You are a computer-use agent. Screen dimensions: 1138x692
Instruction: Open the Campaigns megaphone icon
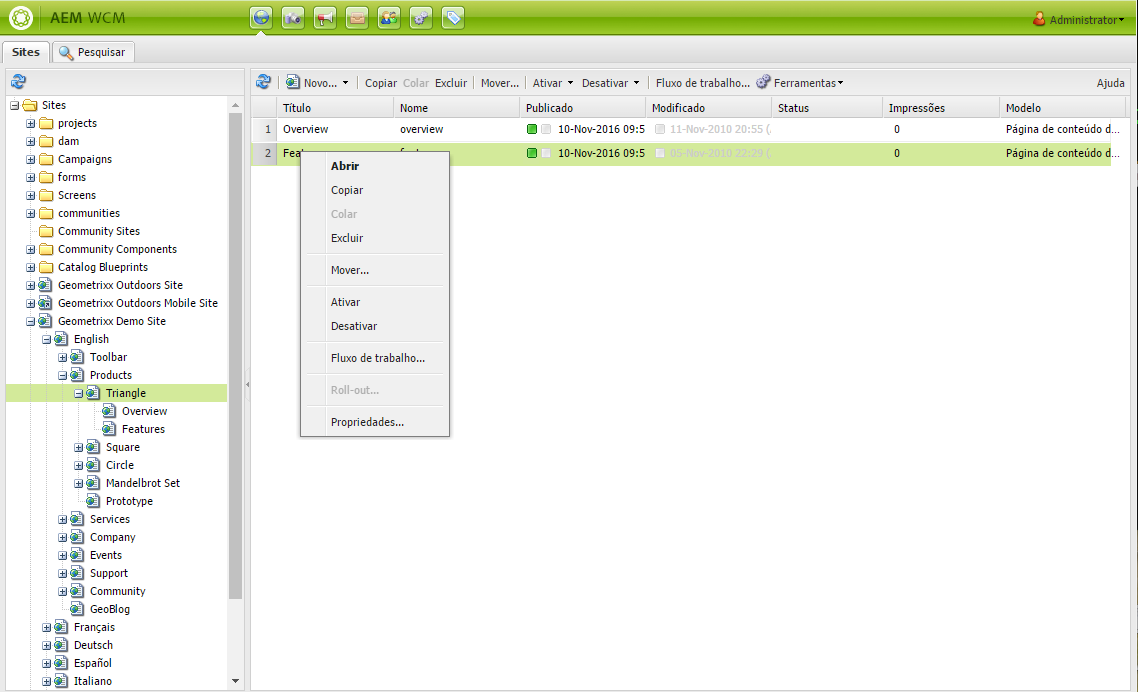[325, 18]
